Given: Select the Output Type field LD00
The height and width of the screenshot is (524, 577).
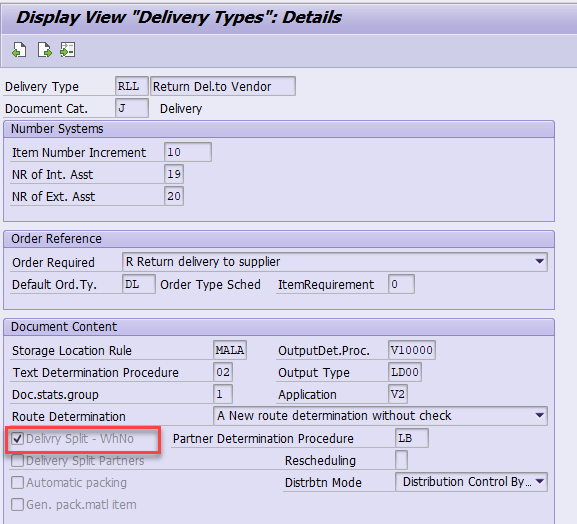Looking at the screenshot, I should coord(405,372).
